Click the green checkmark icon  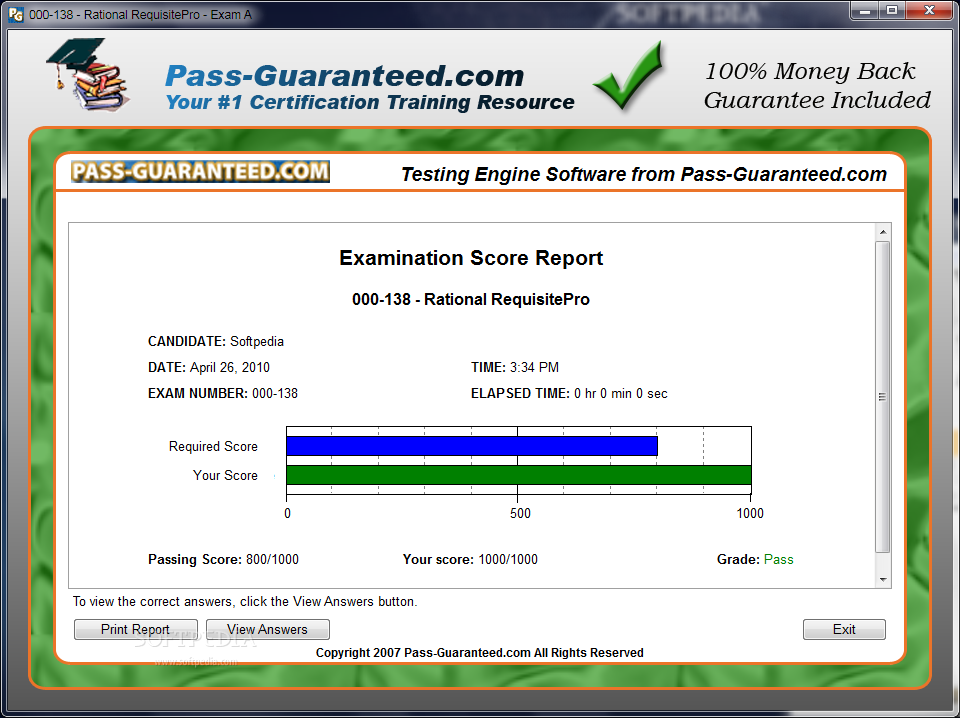[629, 75]
